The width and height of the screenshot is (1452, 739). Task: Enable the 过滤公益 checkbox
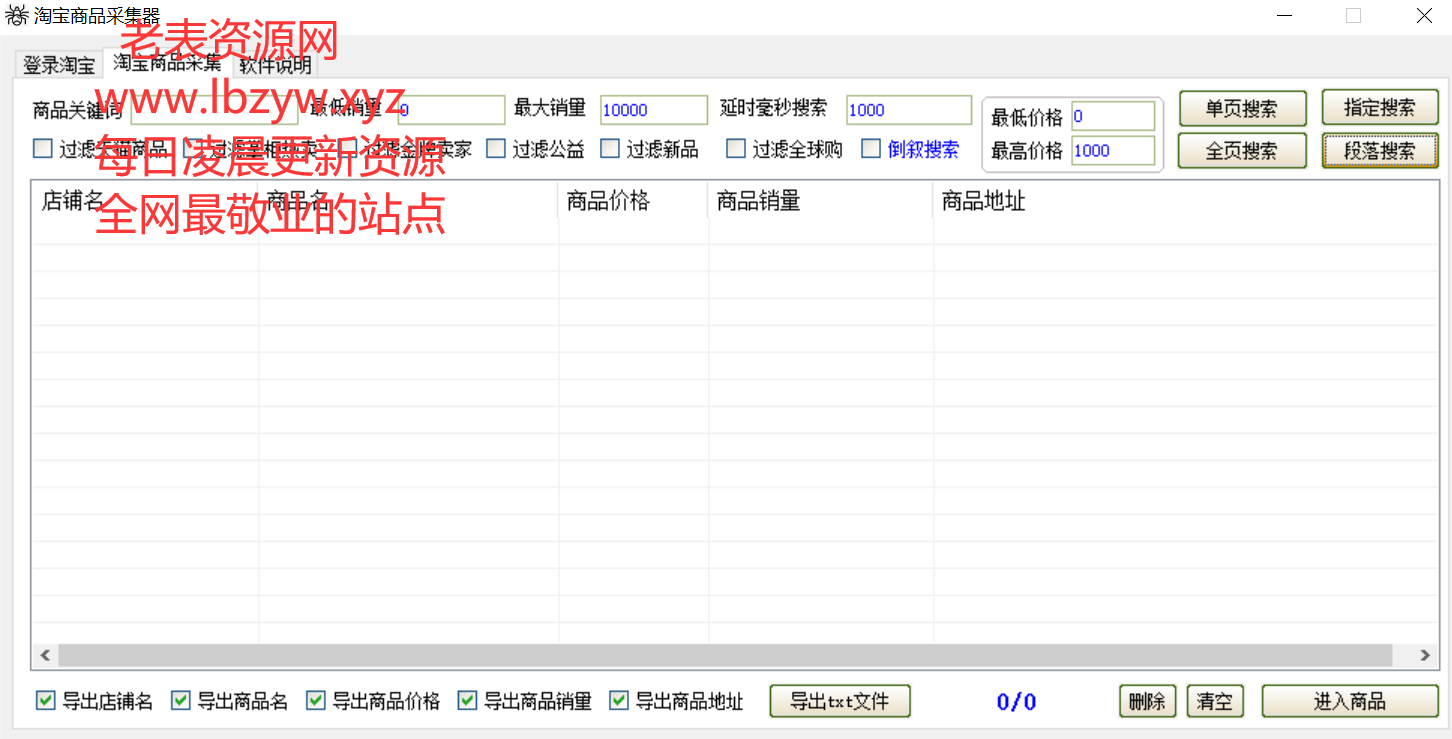click(496, 149)
